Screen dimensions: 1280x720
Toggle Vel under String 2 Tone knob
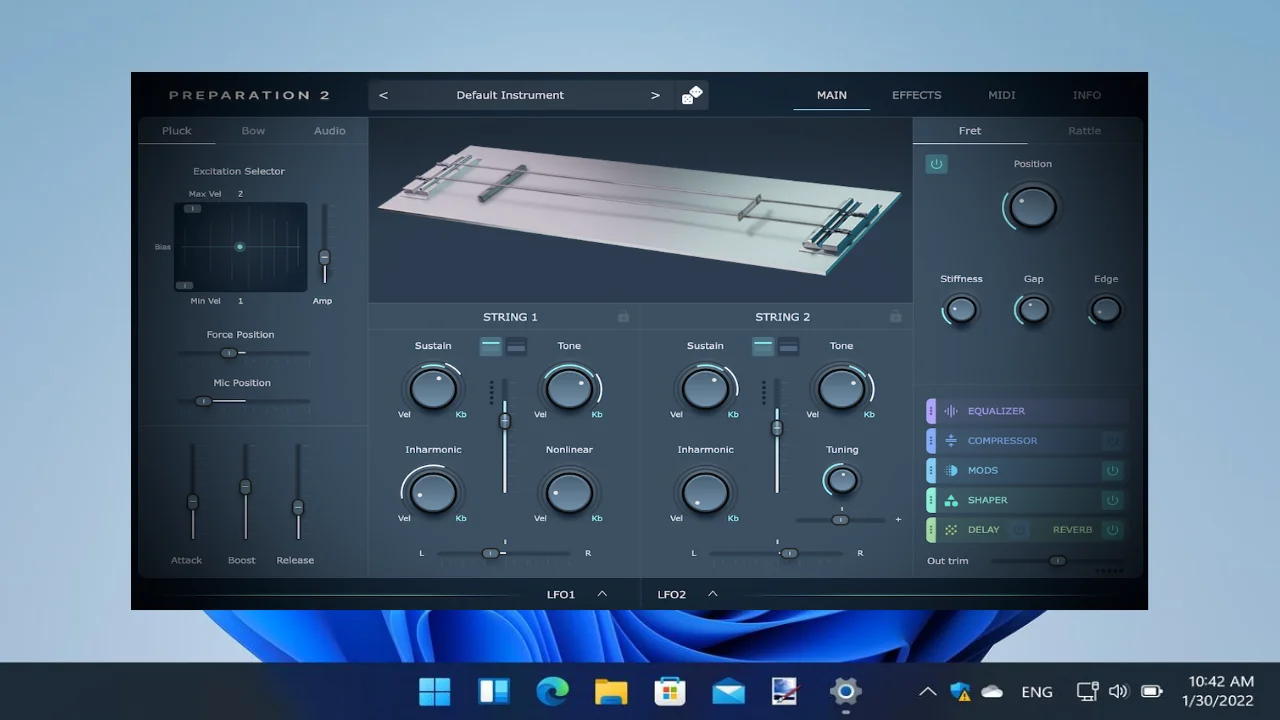point(812,414)
